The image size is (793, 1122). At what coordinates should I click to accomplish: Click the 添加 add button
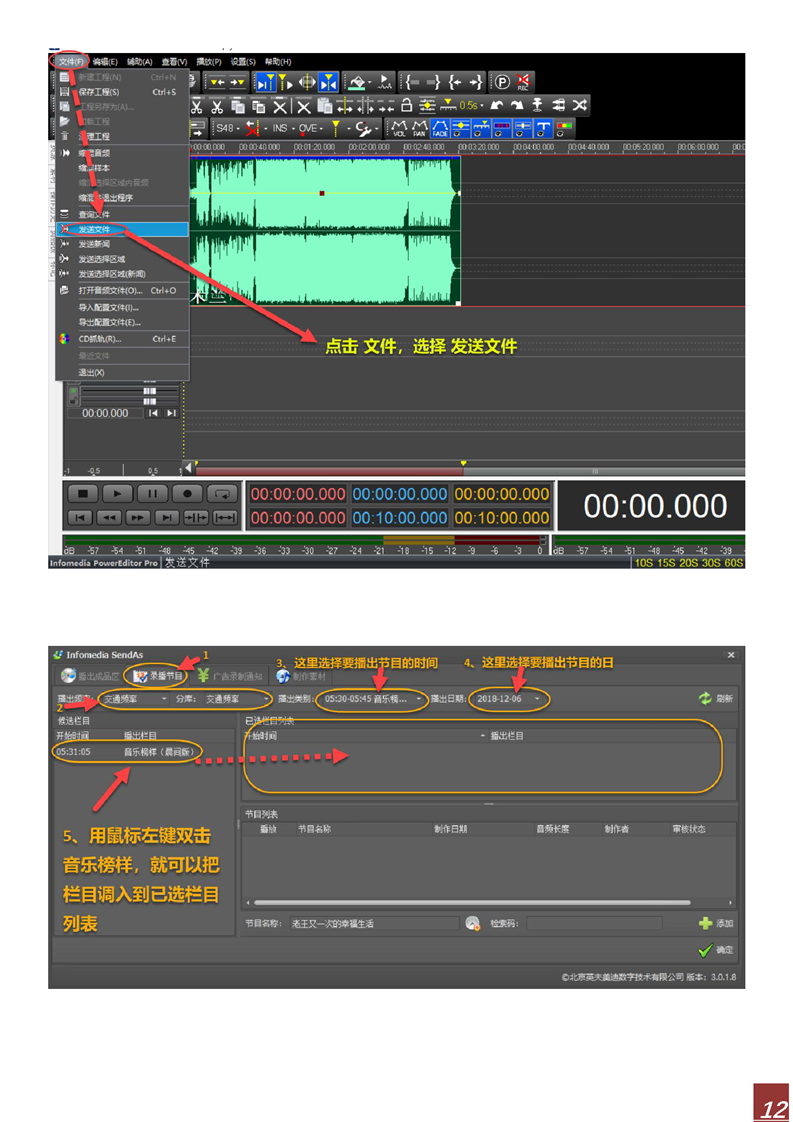point(716,924)
